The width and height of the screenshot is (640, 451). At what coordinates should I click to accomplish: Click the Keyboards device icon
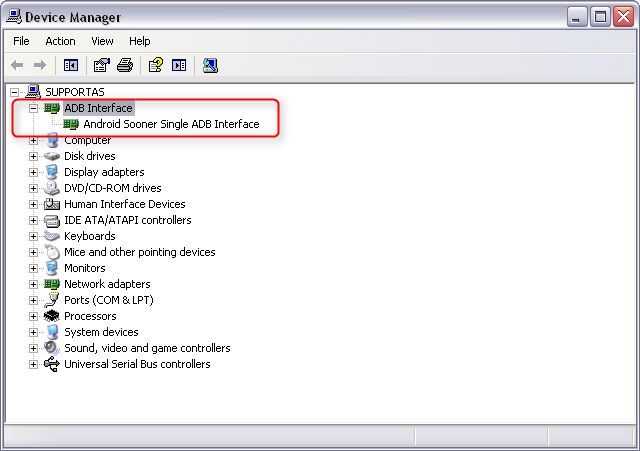tap(52, 236)
